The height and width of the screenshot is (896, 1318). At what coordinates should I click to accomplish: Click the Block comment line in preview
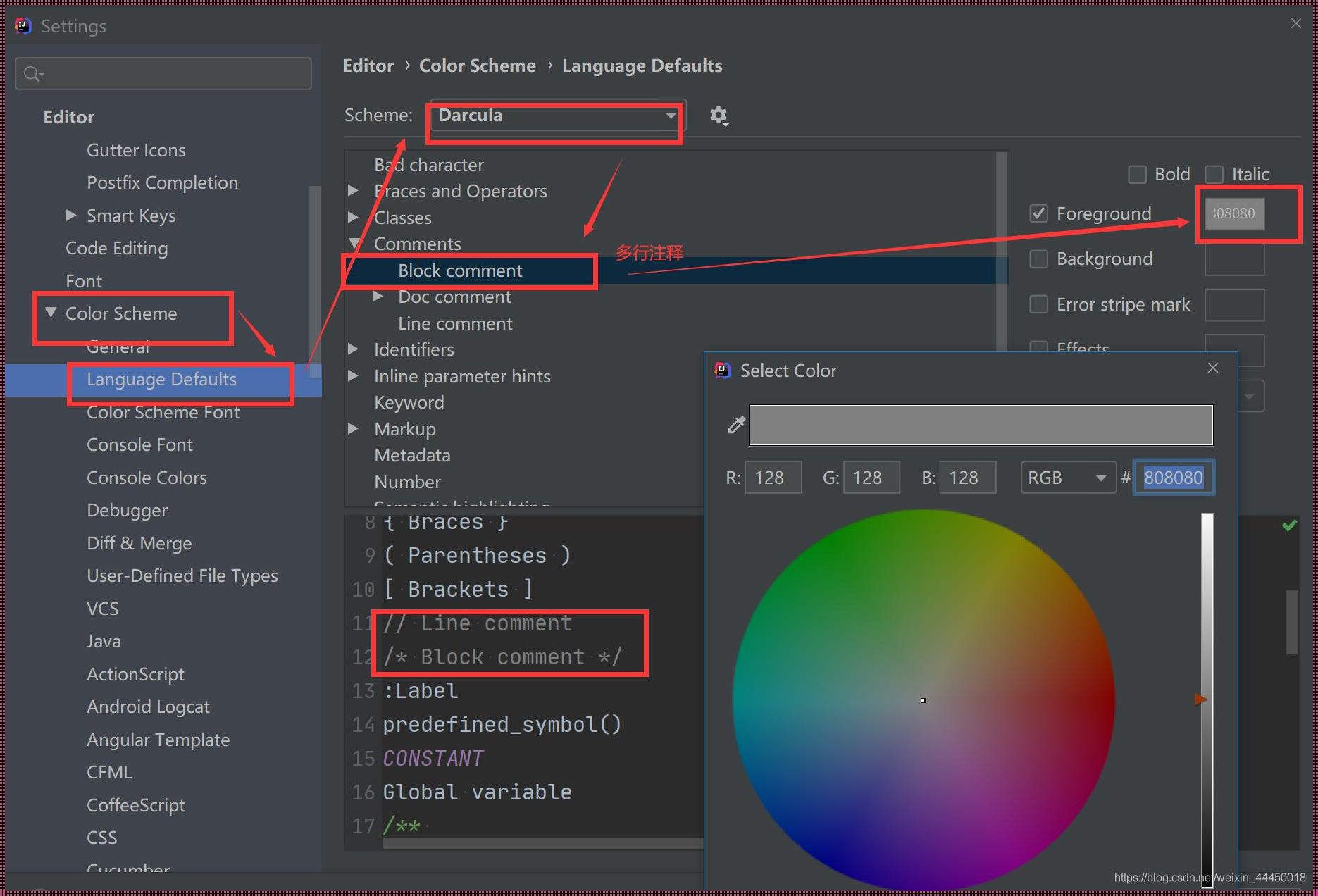(502, 657)
